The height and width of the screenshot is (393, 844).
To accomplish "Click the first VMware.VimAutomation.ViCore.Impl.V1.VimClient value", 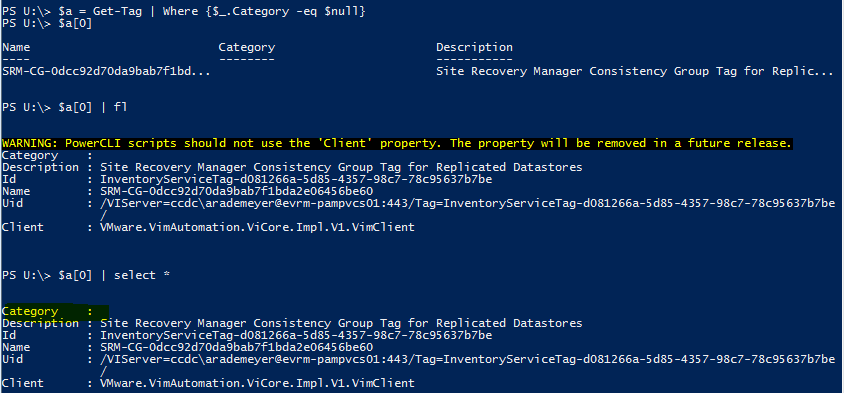I will point(257,227).
